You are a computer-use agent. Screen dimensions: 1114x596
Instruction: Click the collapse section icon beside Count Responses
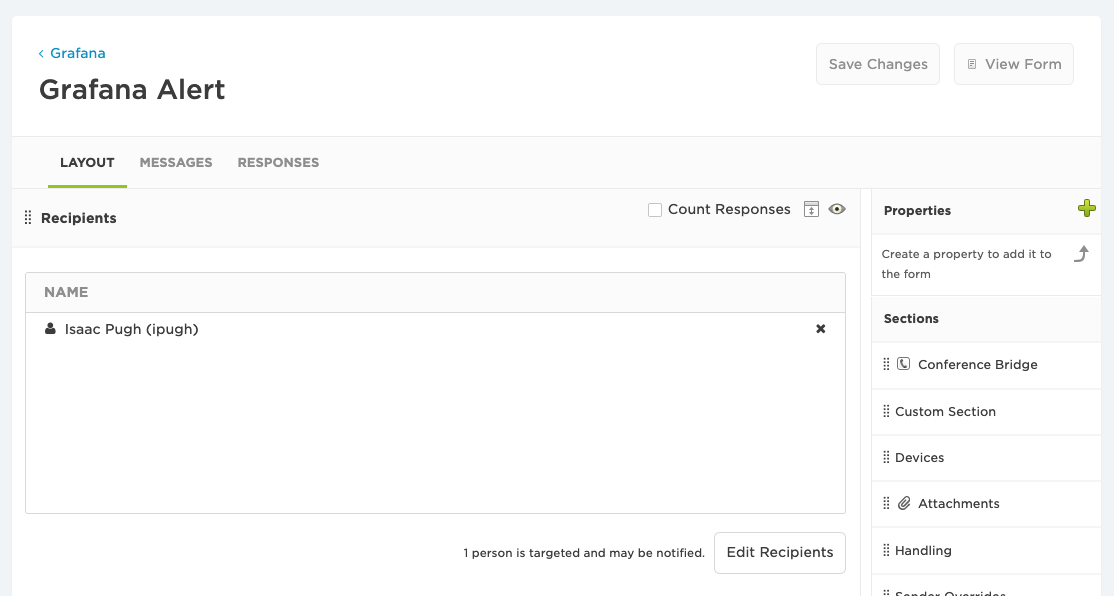coord(811,209)
